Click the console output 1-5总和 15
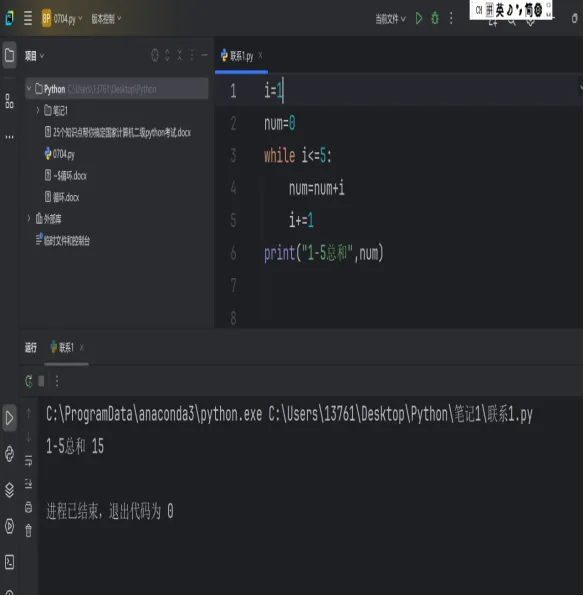Viewport: 584px width, 596px height. pos(75,446)
